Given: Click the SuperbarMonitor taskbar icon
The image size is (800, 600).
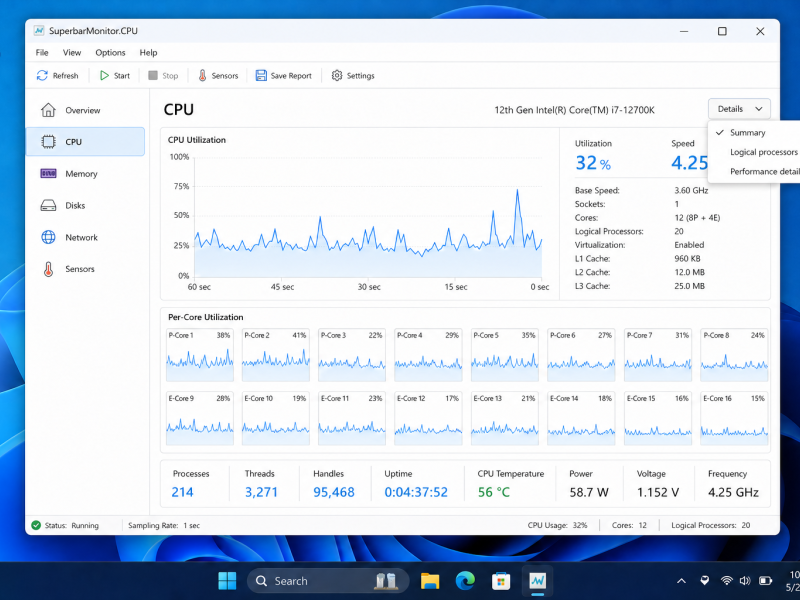Looking at the screenshot, I should pyautogui.click(x=538, y=581).
